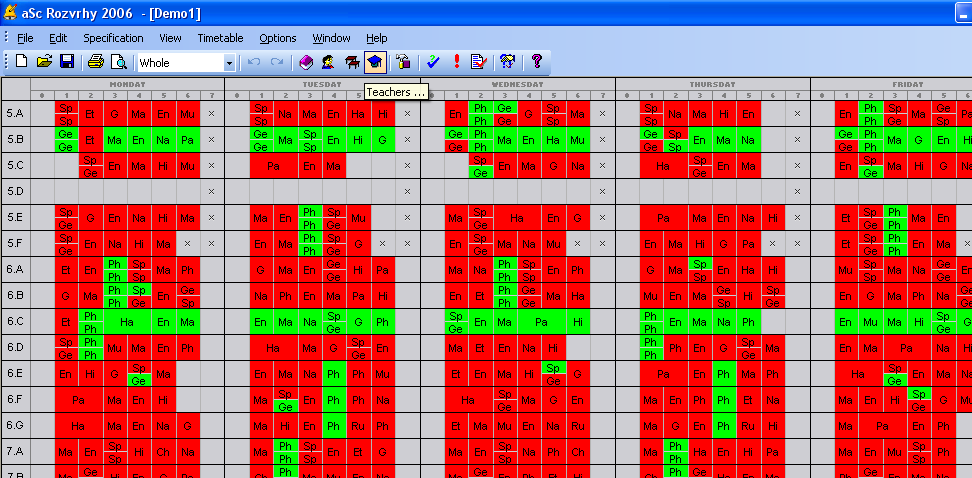Click the blue checkmark verification icon
Screen dimensions: 972x478
pos(433,62)
